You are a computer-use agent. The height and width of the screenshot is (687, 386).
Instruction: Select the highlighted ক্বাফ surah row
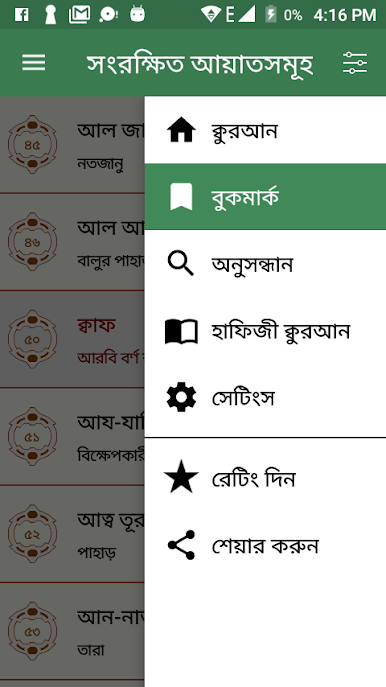72,339
